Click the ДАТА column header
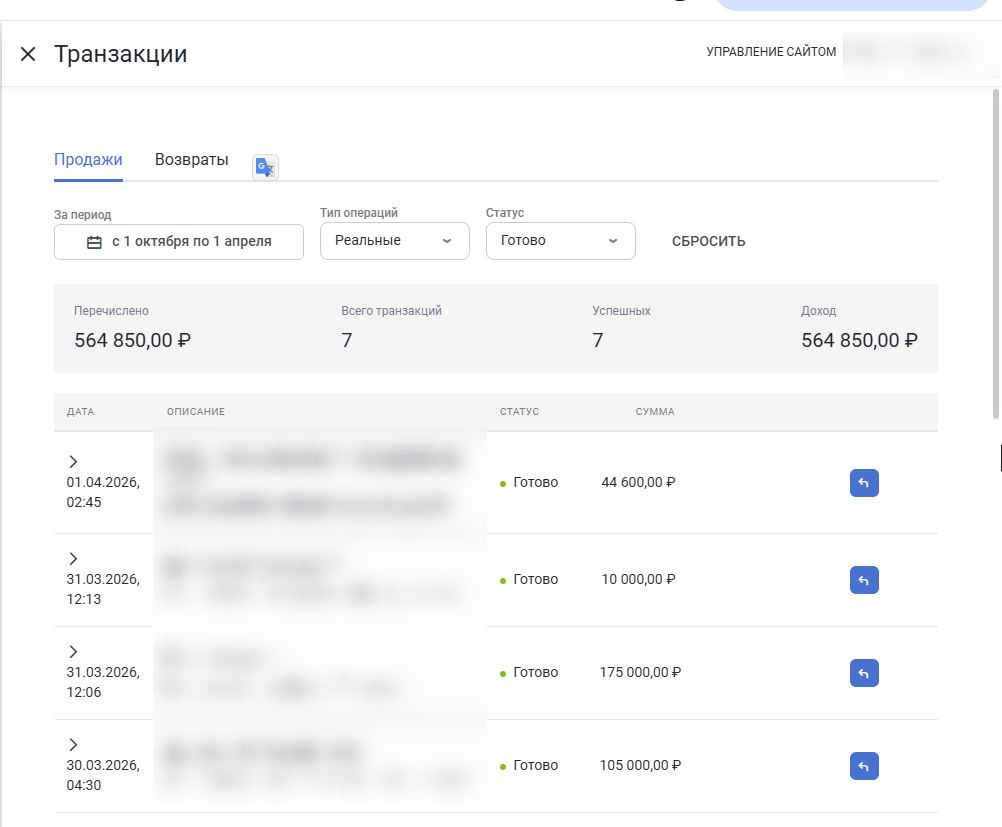 (80, 412)
